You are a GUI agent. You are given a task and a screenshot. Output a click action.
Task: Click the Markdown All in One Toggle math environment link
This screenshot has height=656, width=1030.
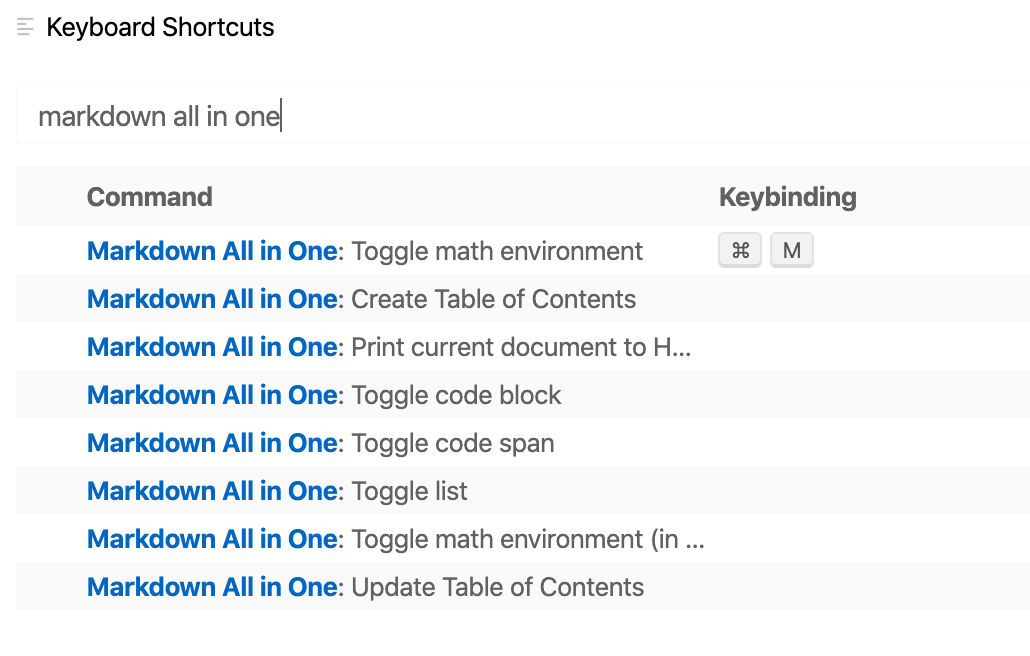pyautogui.click(x=211, y=251)
